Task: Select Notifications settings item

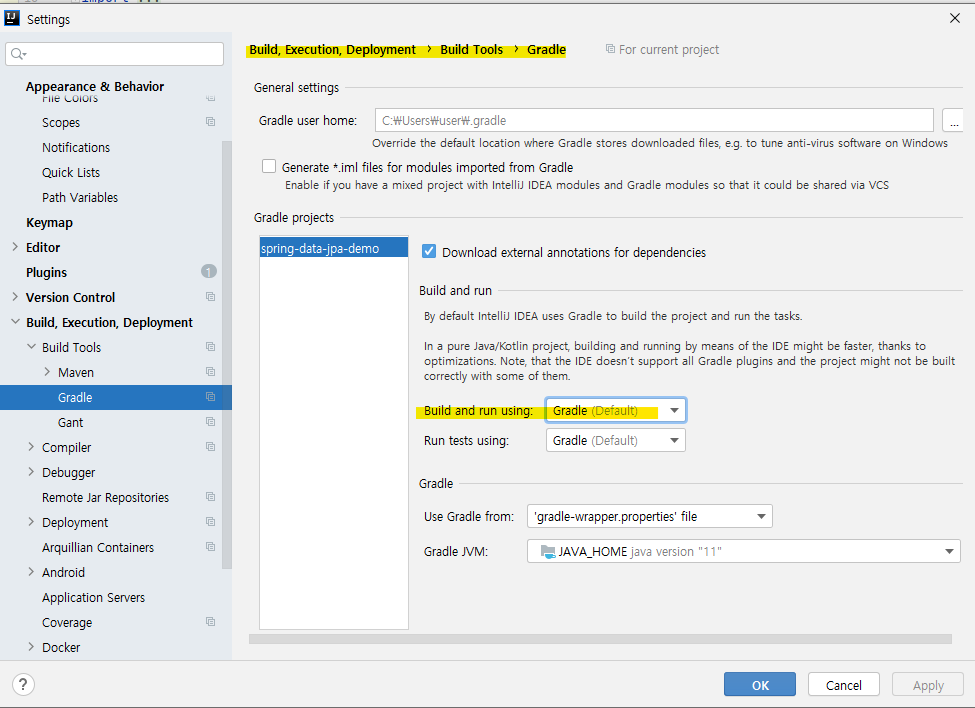Action: (x=76, y=147)
